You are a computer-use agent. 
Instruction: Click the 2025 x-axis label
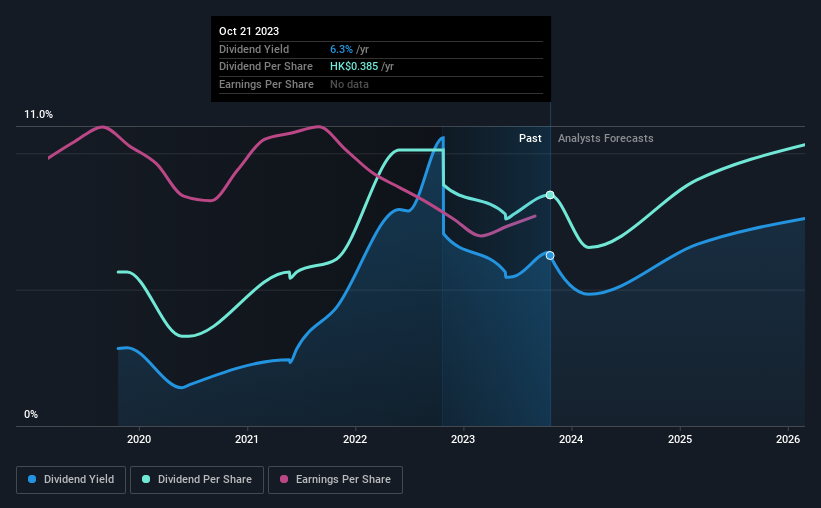680,439
